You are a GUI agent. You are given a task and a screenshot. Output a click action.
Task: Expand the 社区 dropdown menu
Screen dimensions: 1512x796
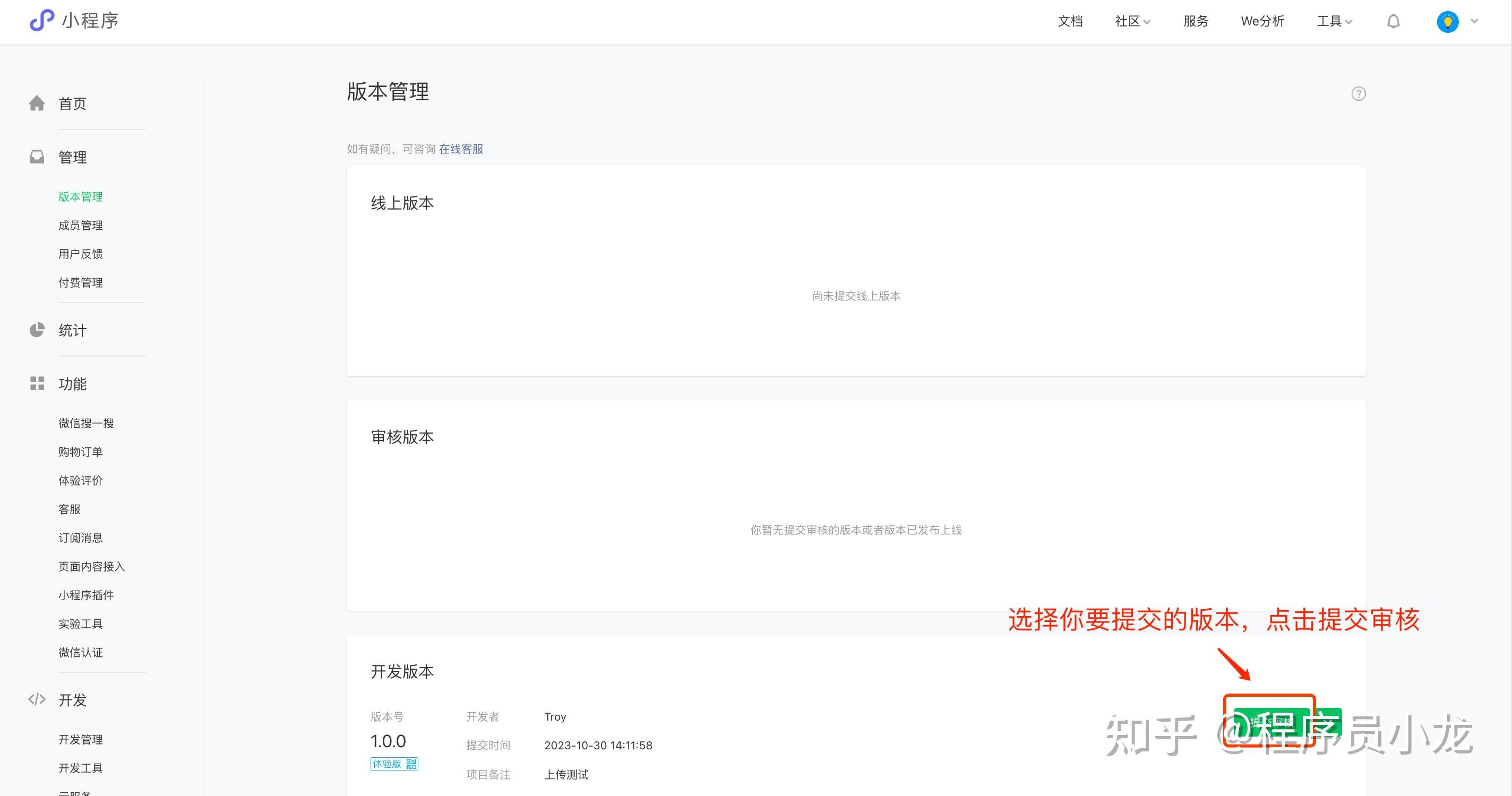[1132, 22]
